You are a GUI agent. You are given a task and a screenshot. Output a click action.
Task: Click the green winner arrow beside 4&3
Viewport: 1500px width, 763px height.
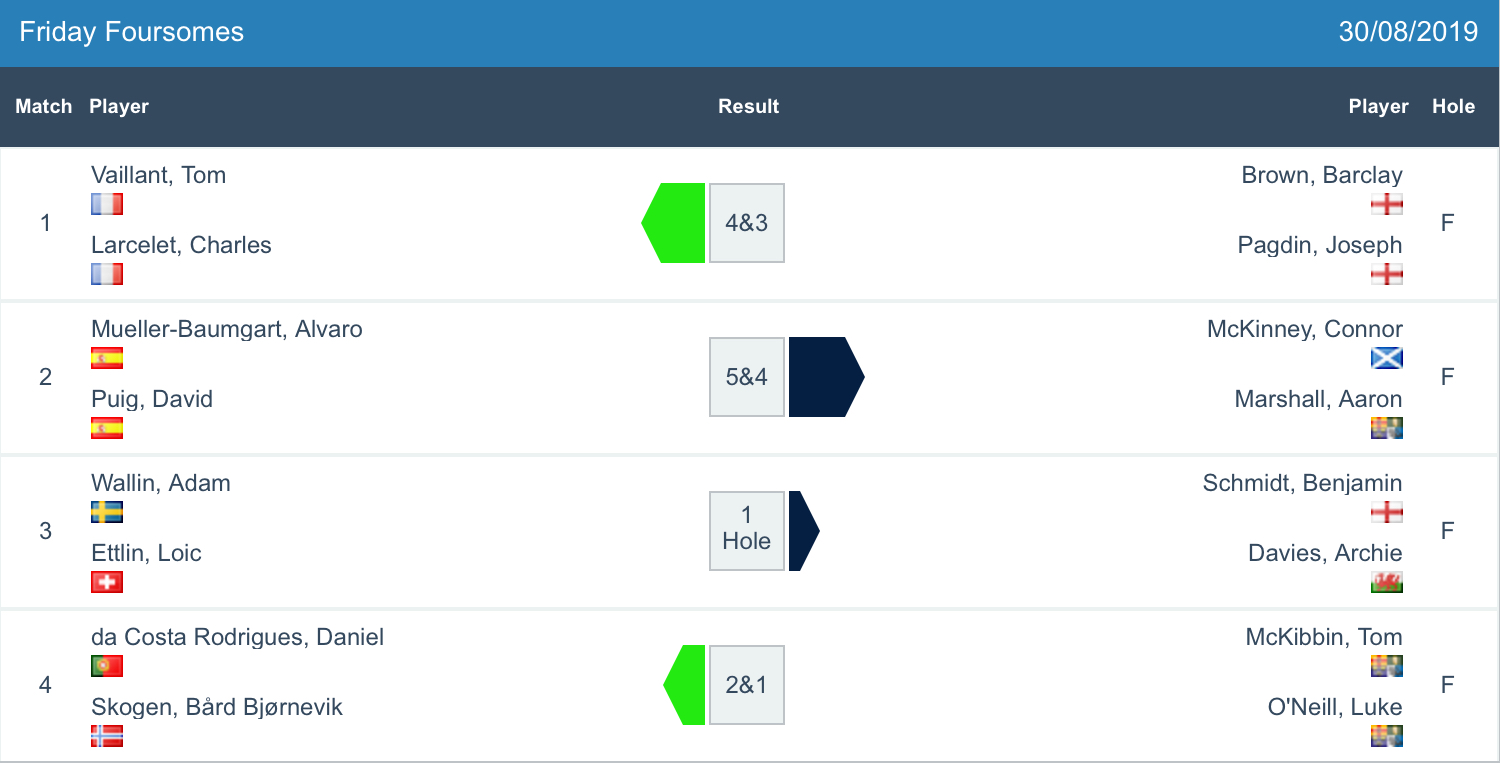click(x=676, y=223)
